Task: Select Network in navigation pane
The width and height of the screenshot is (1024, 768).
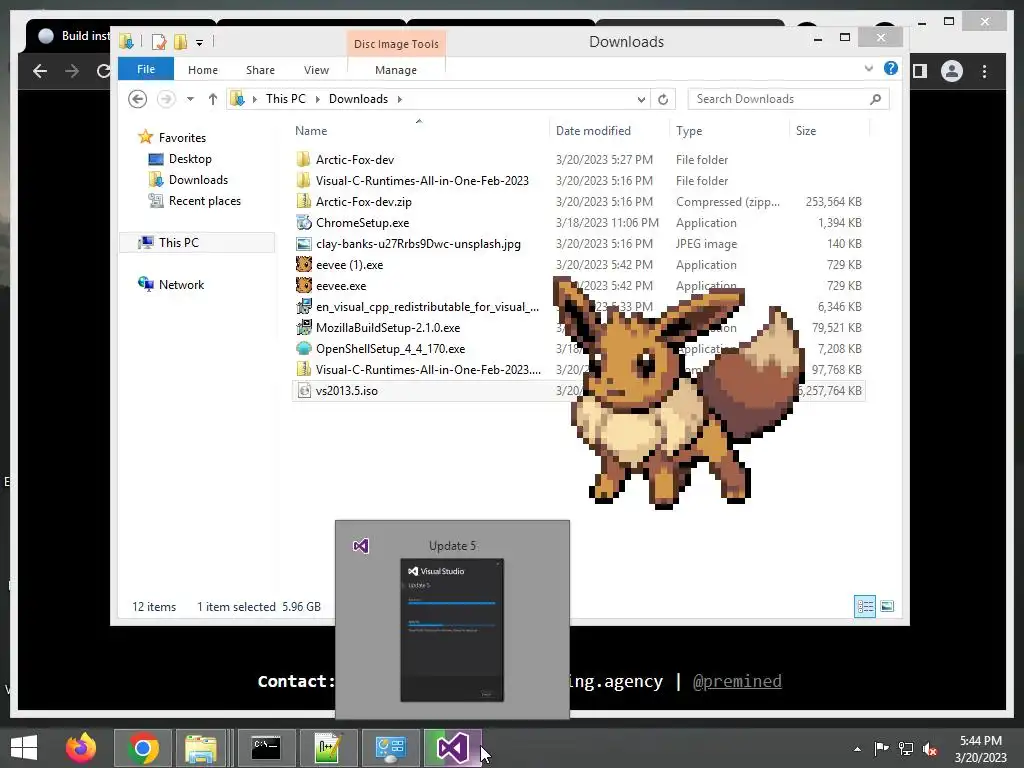Action: coord(181,285)
